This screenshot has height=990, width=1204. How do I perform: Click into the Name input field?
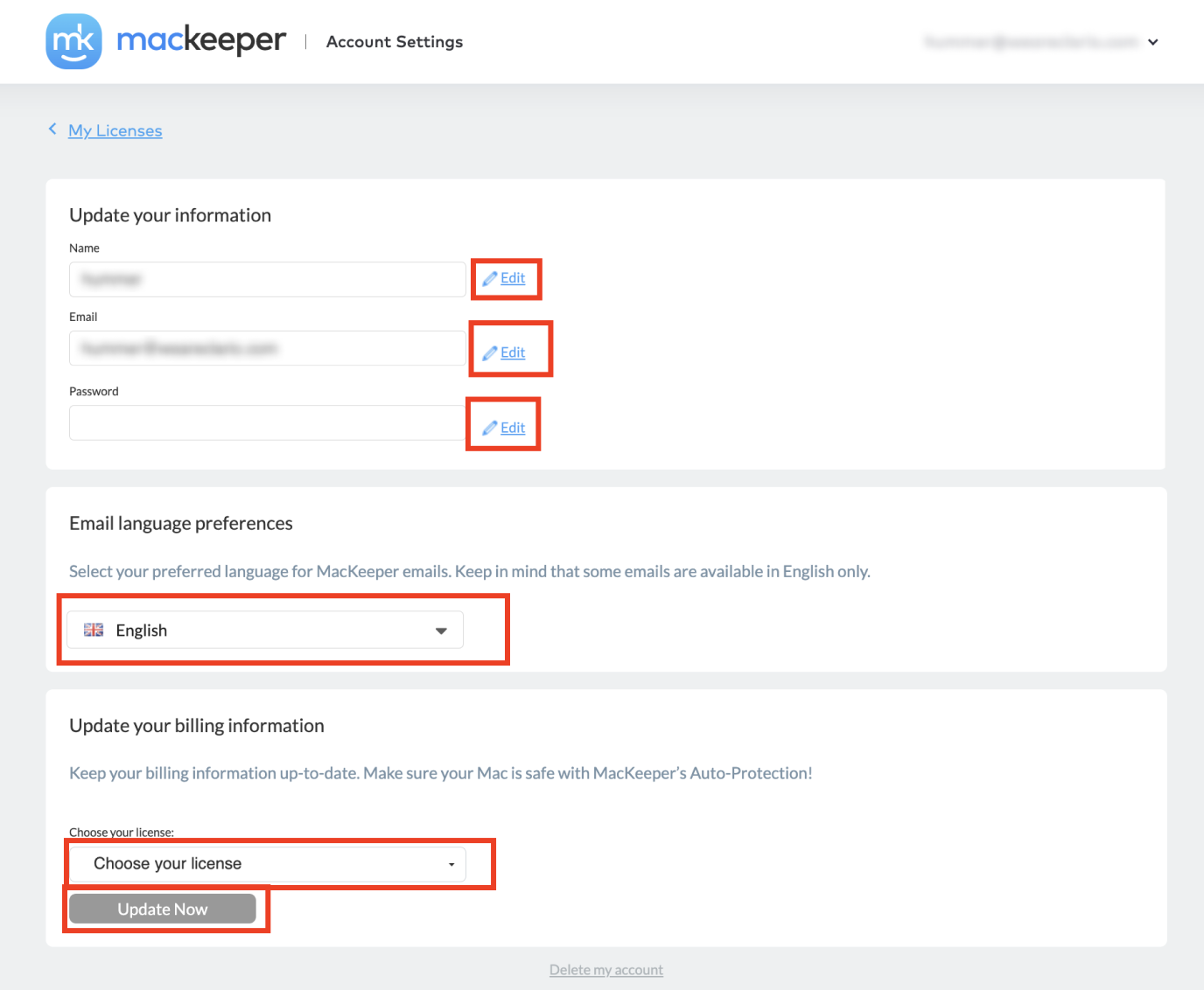pos(268,279)
